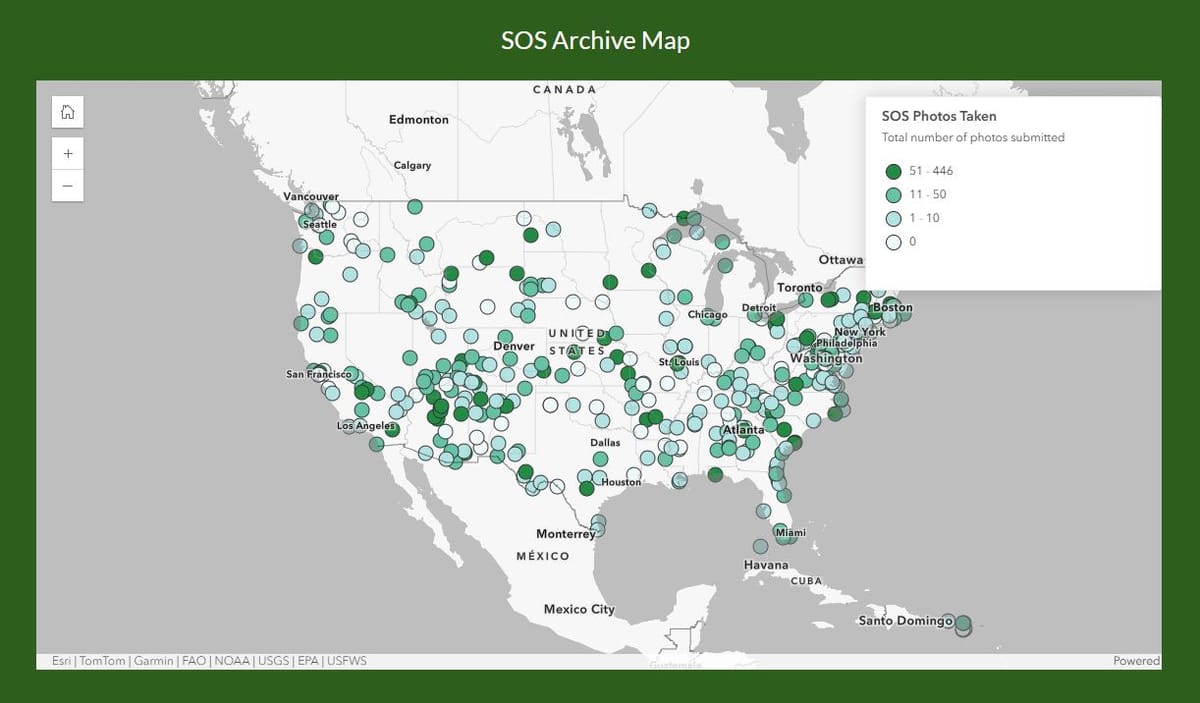Expand the SOS Photos Taken legend panel
Screen dimensions: 1200x703
[938, 116]
